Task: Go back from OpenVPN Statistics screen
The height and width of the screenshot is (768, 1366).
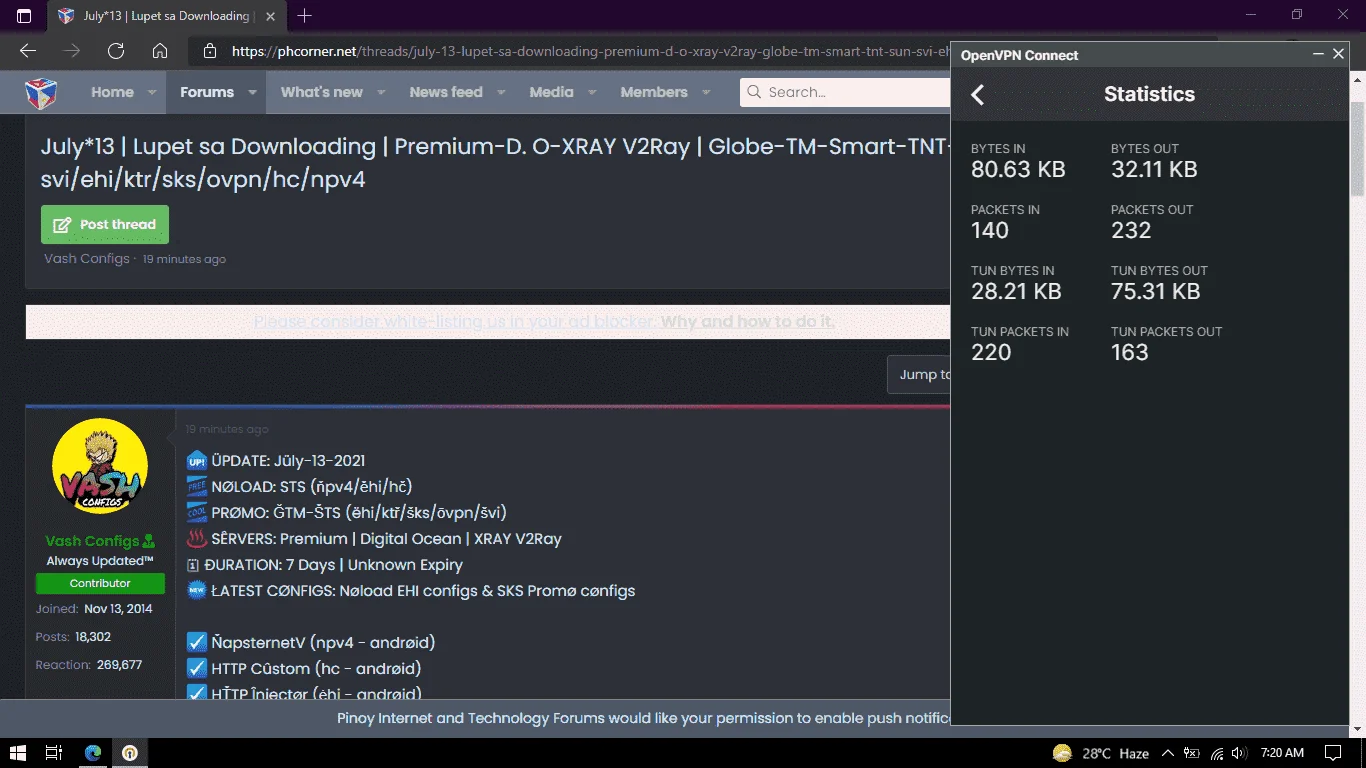Action: point(978,94)
